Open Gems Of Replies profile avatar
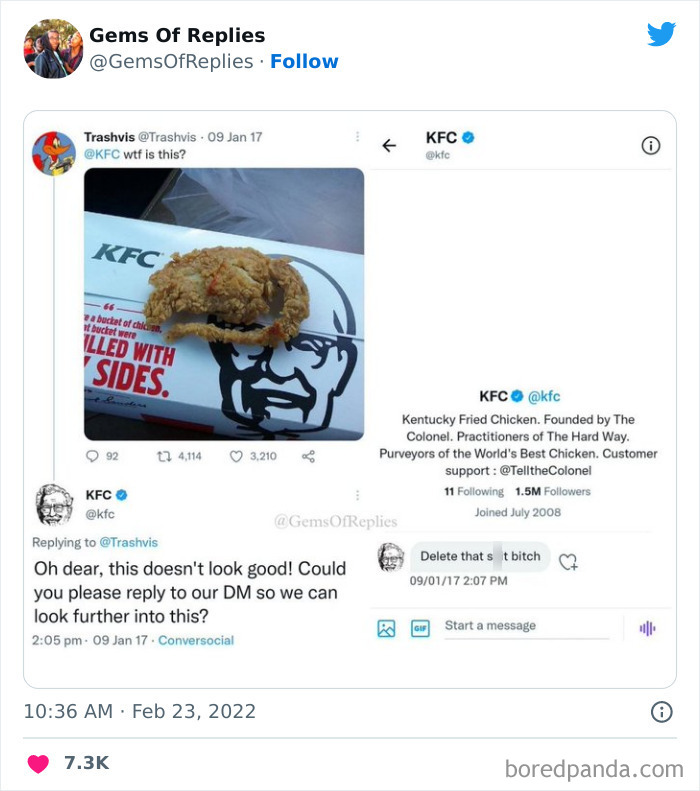This screenshot has width=700, height=791. [x=53, y=49]
